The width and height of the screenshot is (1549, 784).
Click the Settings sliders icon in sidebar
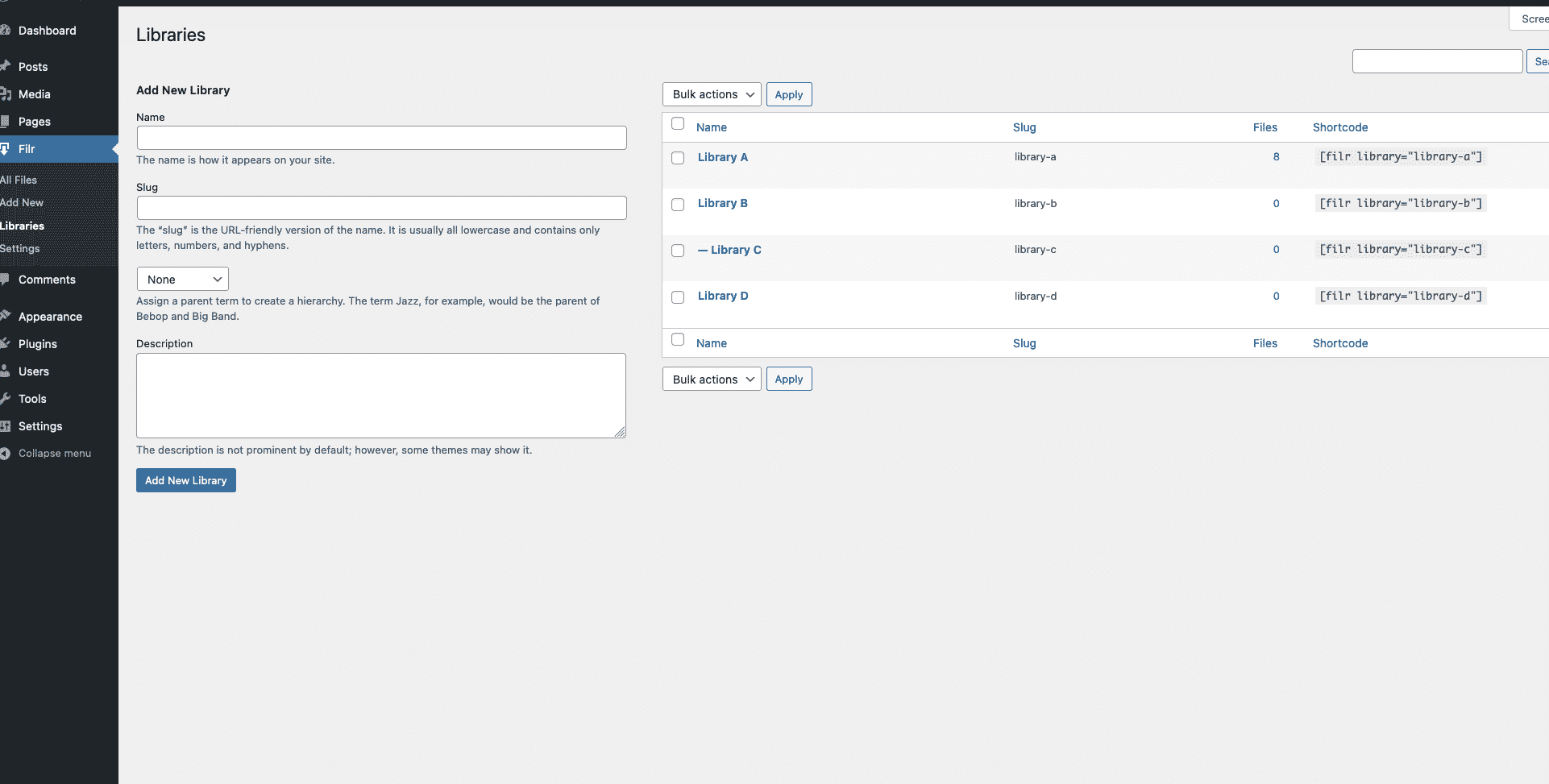coord(4,426)
